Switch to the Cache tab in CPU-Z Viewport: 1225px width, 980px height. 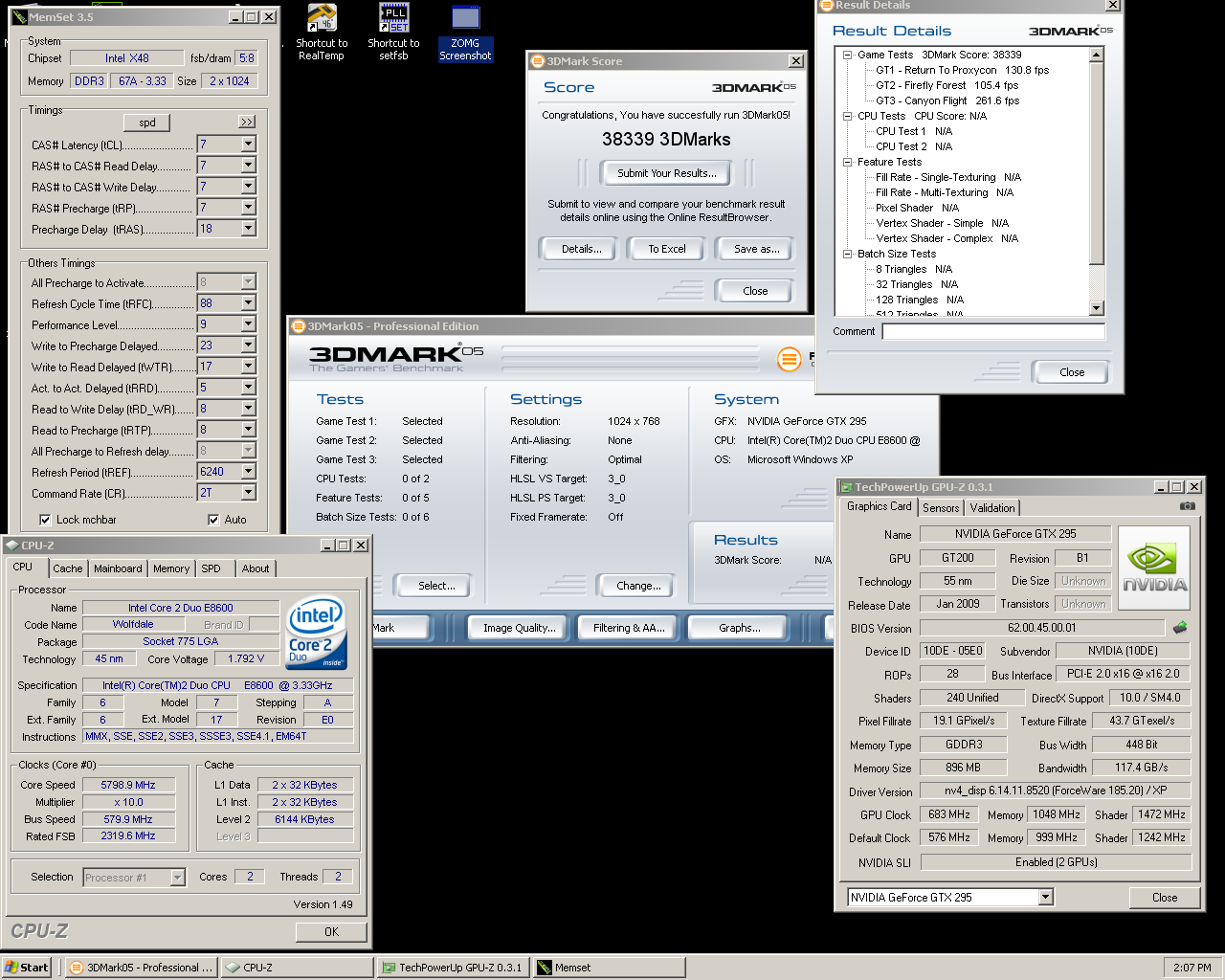[67, 568]
